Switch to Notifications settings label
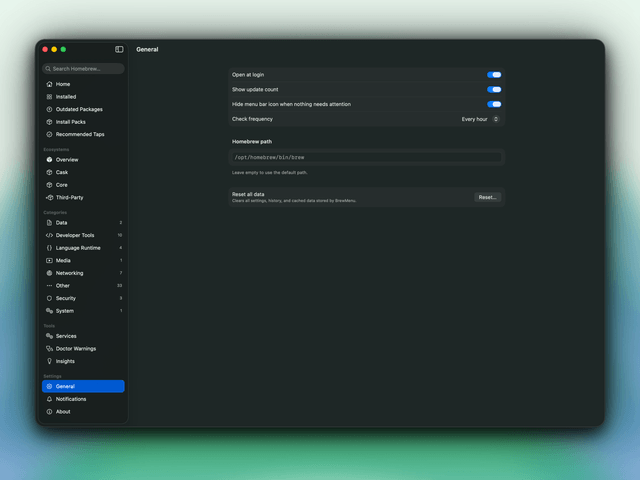The image size is (640, 480). [x=71, y=399]
